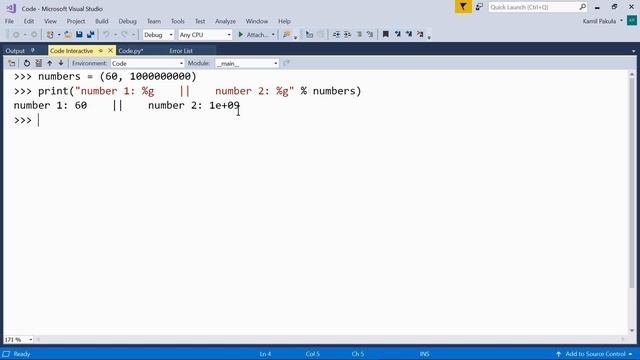Viewport: 640px width, 360px height.
Task: Expand the Kamil Pakula account dropdown
Action: (622, 21)
